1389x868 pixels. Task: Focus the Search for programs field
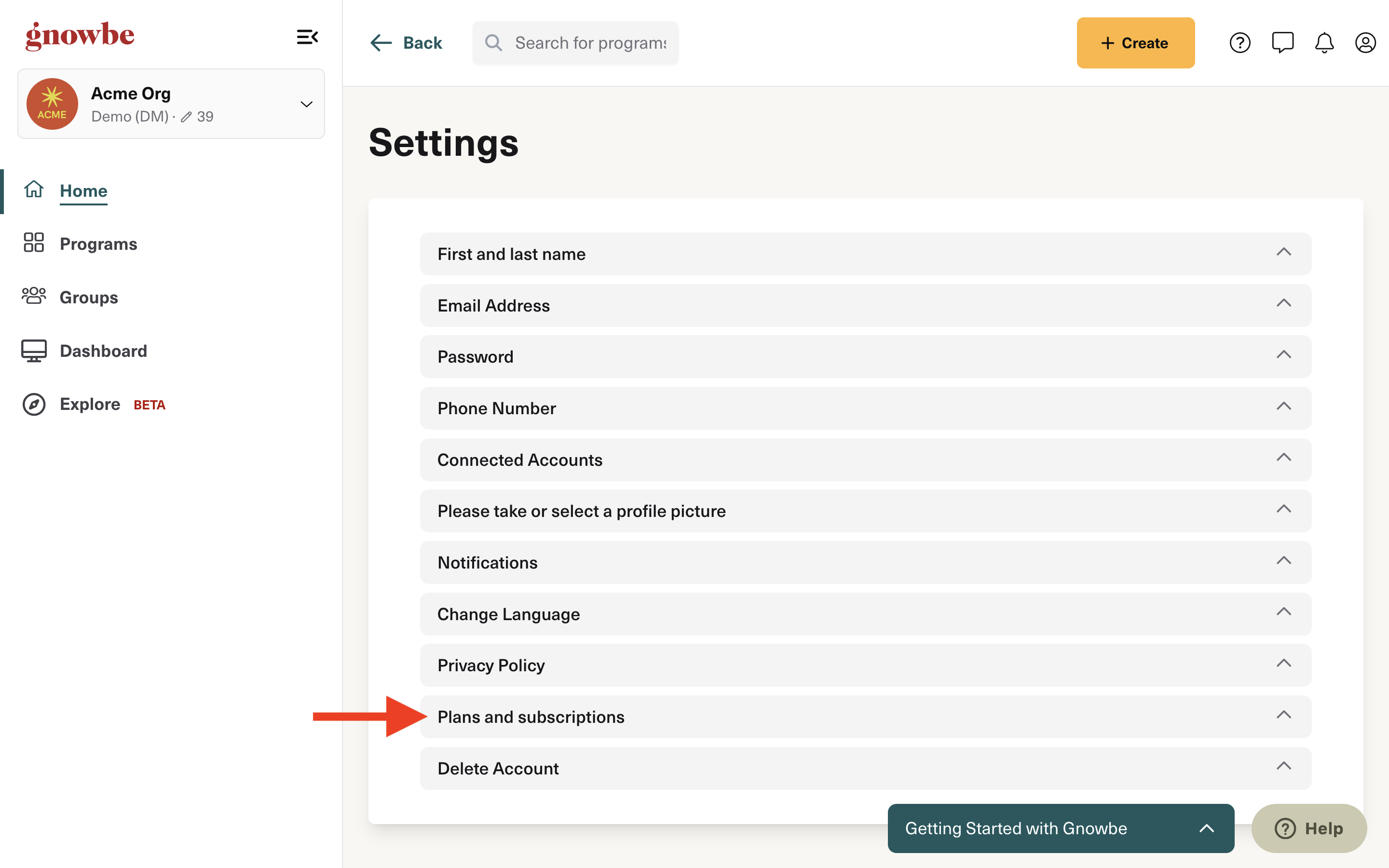pos(575,43)
